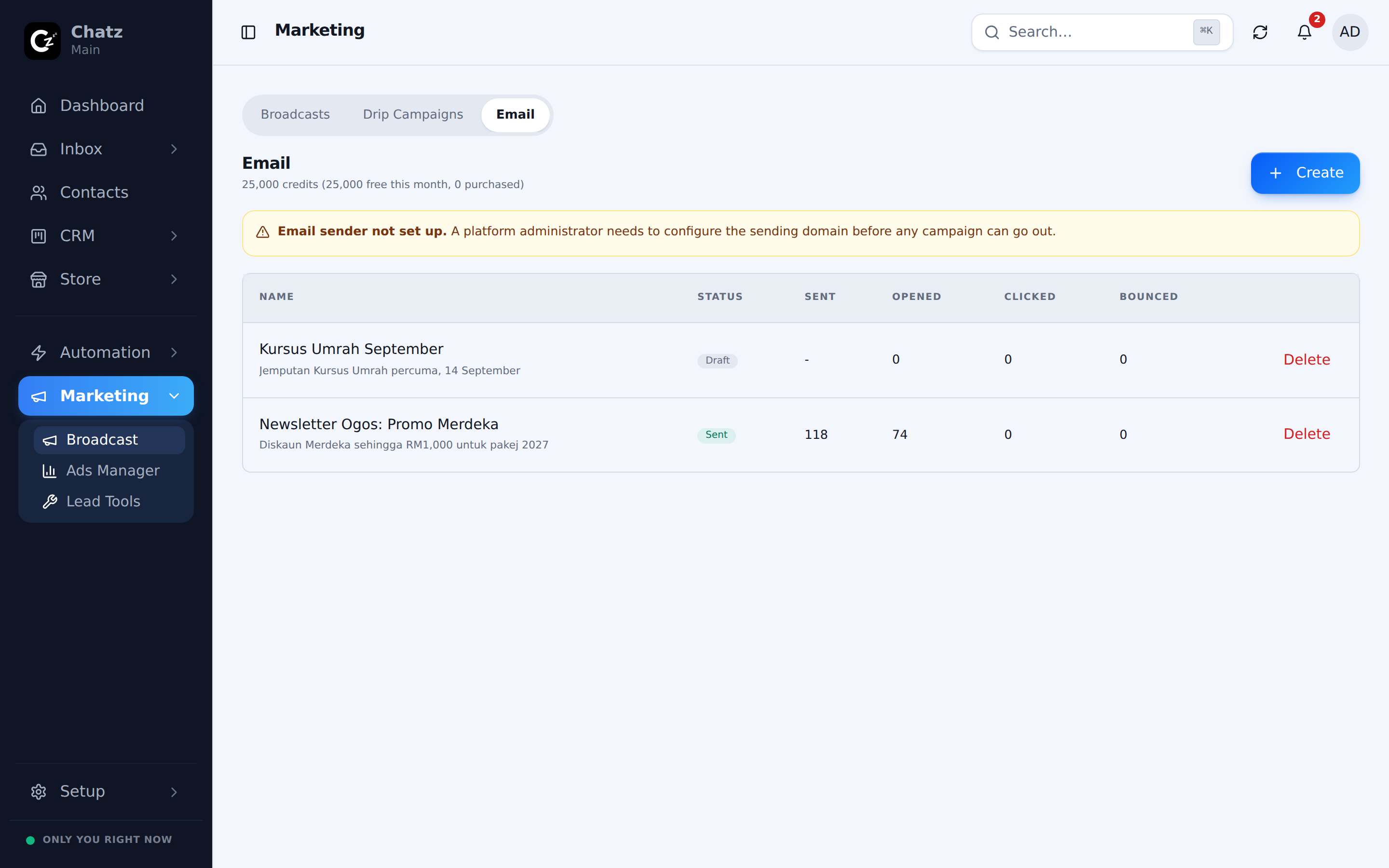Collapse the Marketing chevron
Image resolution: width=1389 pixels, height=868 pixels.
[x=174, y=396]
